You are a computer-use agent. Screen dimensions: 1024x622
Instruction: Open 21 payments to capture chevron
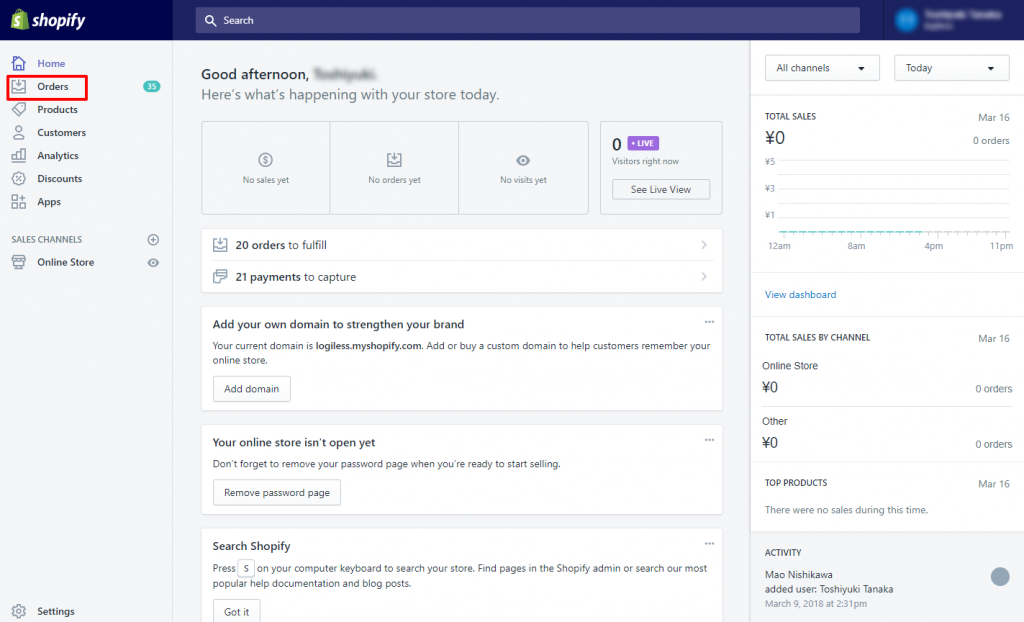point(704,276)
